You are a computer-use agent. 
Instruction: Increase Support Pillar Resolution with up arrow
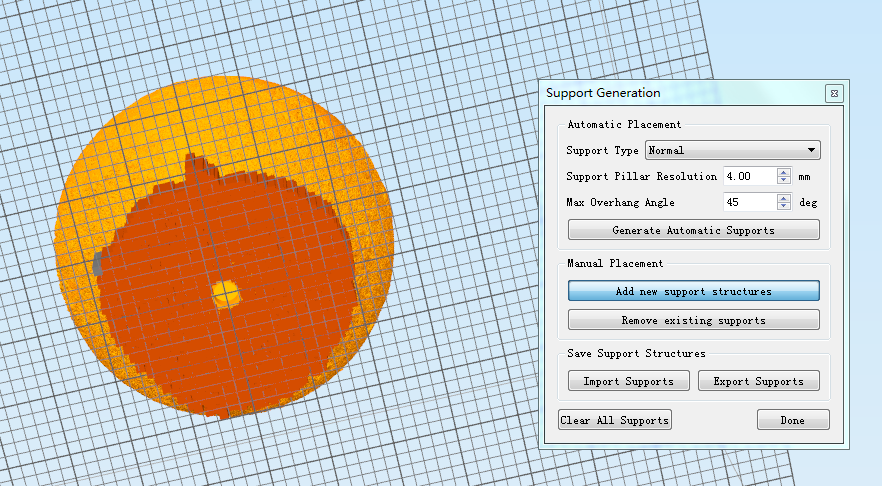pos(784,172)
